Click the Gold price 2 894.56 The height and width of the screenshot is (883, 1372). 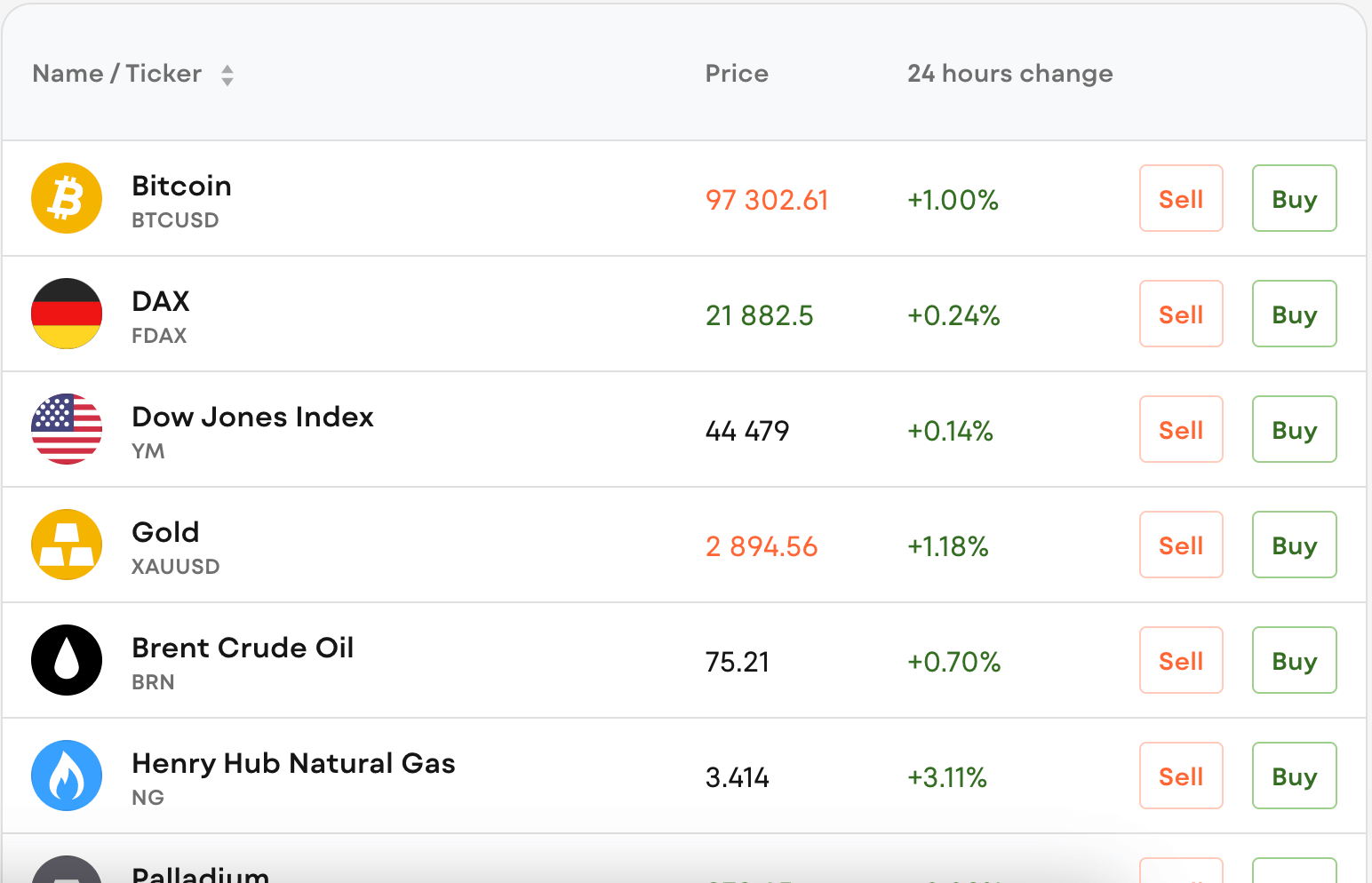coord(762,546)
